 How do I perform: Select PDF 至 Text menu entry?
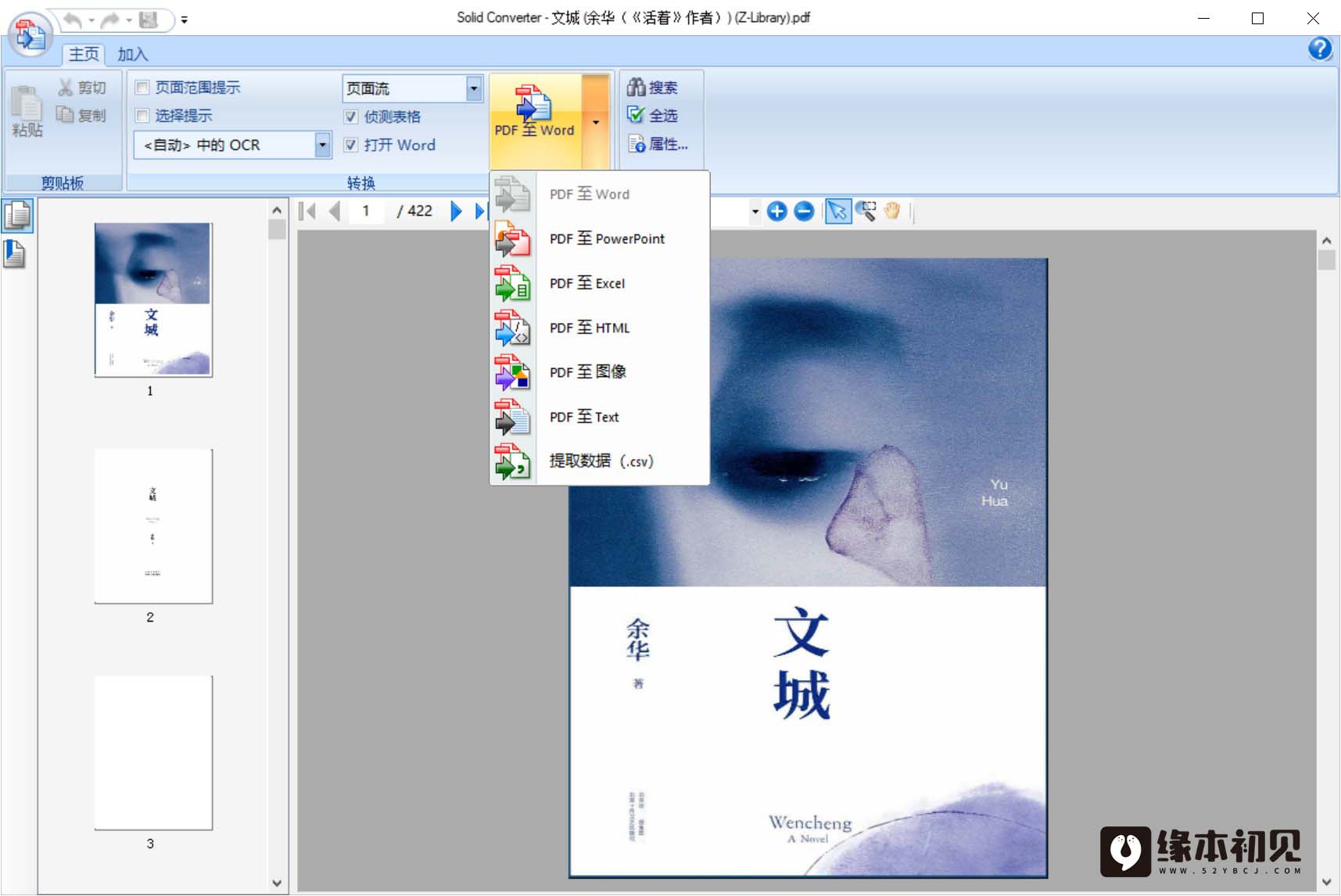[600, 417]
